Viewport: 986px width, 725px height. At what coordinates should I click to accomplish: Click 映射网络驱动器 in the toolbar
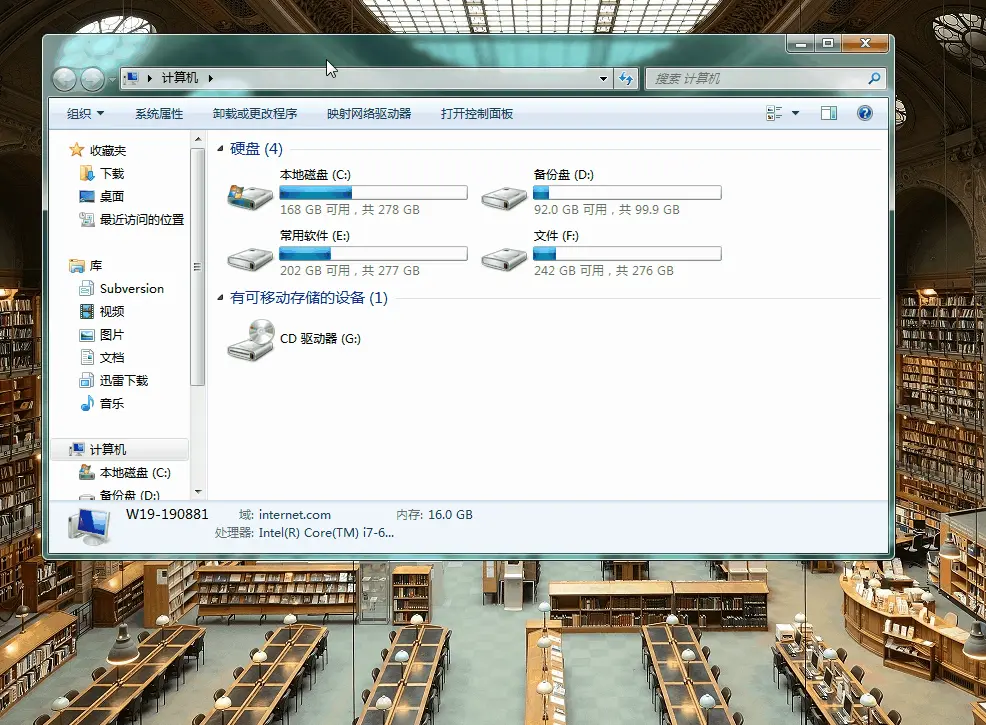pos(369,114)
